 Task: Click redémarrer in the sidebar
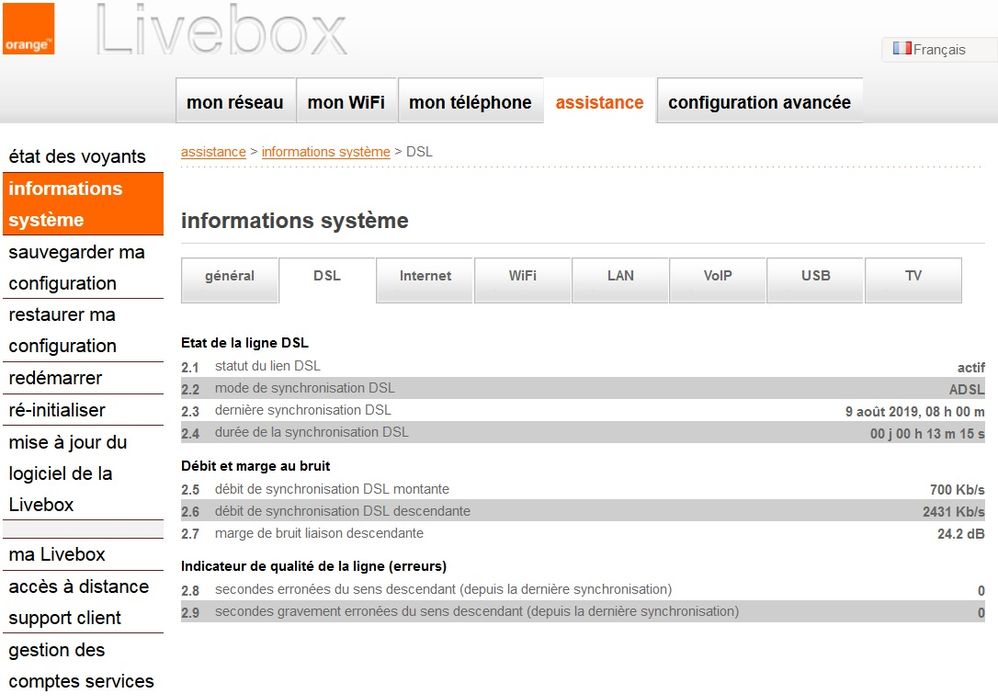tap(56, 378)
